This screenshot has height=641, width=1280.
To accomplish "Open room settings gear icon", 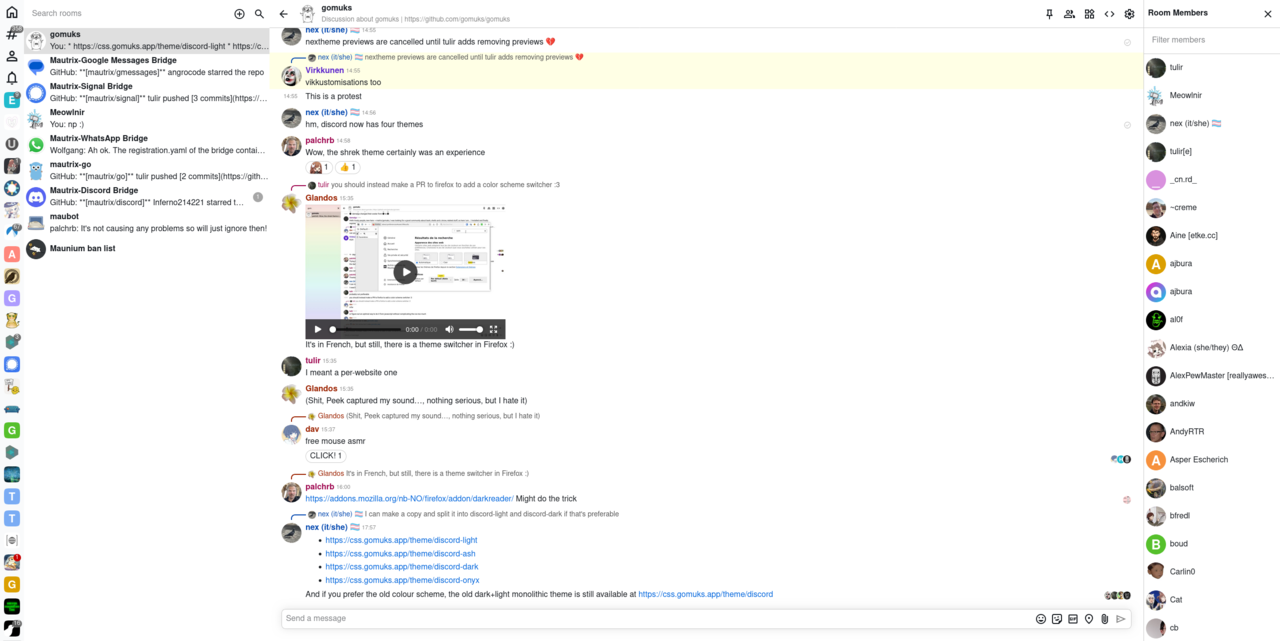I will point(1129,14).
